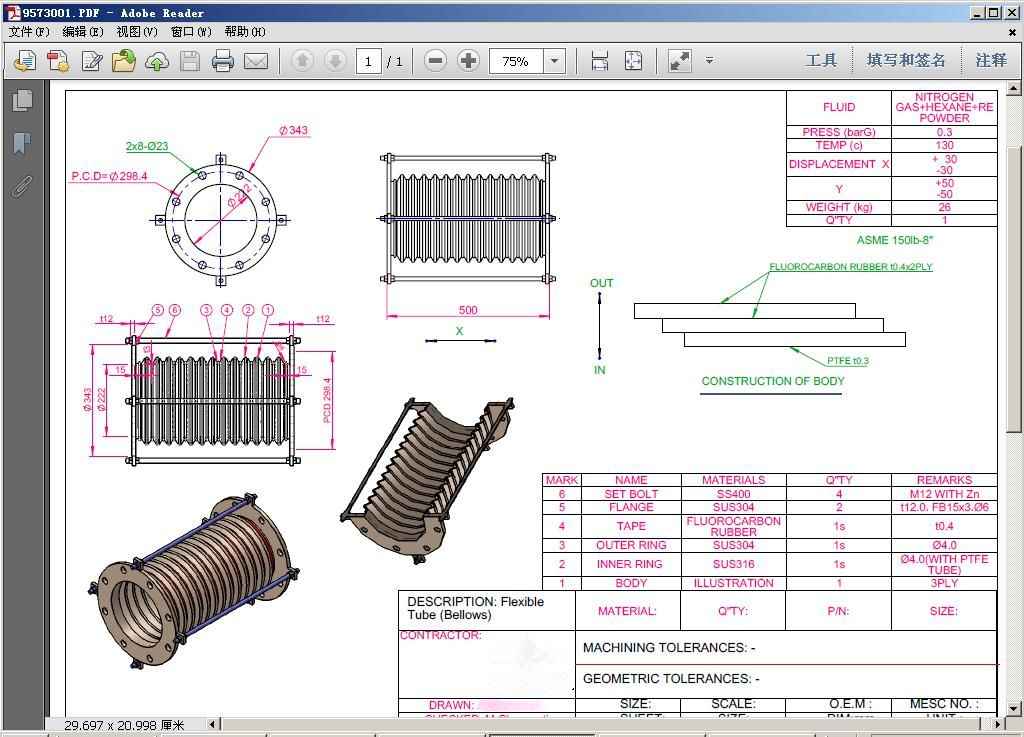This screenshot has height=737, width=1024.
Task: Expand the toolbar customize dropdown arrow
Action: (x=709, y=61)
